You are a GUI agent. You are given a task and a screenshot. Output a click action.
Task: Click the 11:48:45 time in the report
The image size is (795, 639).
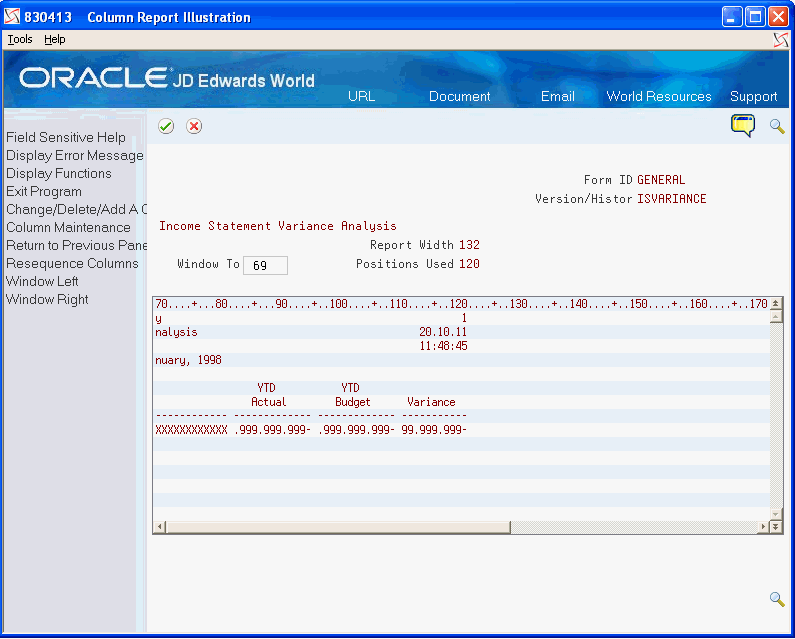tap(443, 346)
